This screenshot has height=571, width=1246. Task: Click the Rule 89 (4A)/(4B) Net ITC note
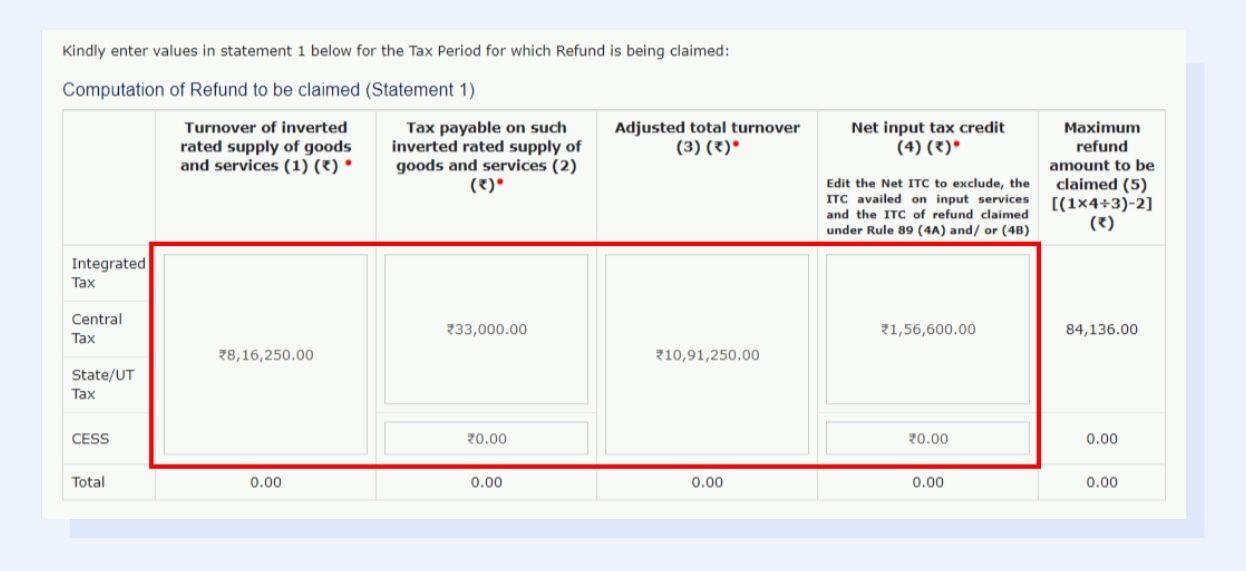(x=927, y=207)
